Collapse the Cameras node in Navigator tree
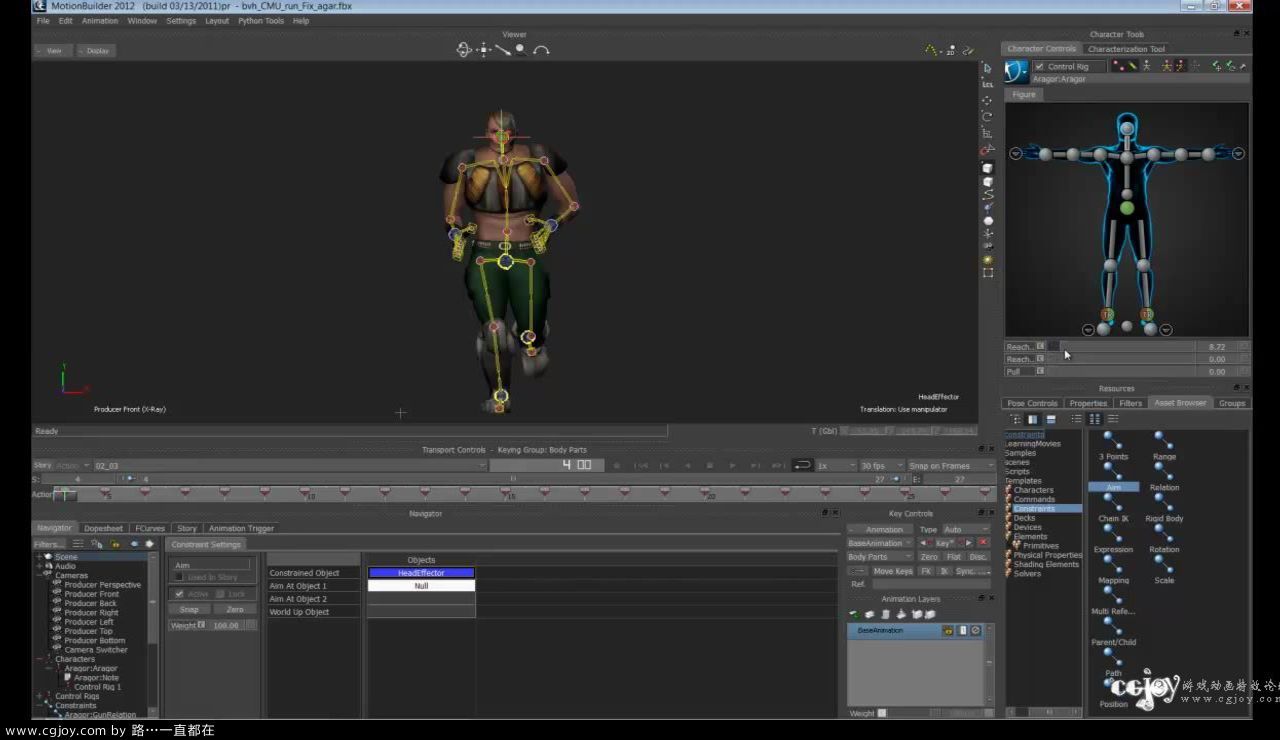Screen dimensions: 1280x740 [39, 575]
